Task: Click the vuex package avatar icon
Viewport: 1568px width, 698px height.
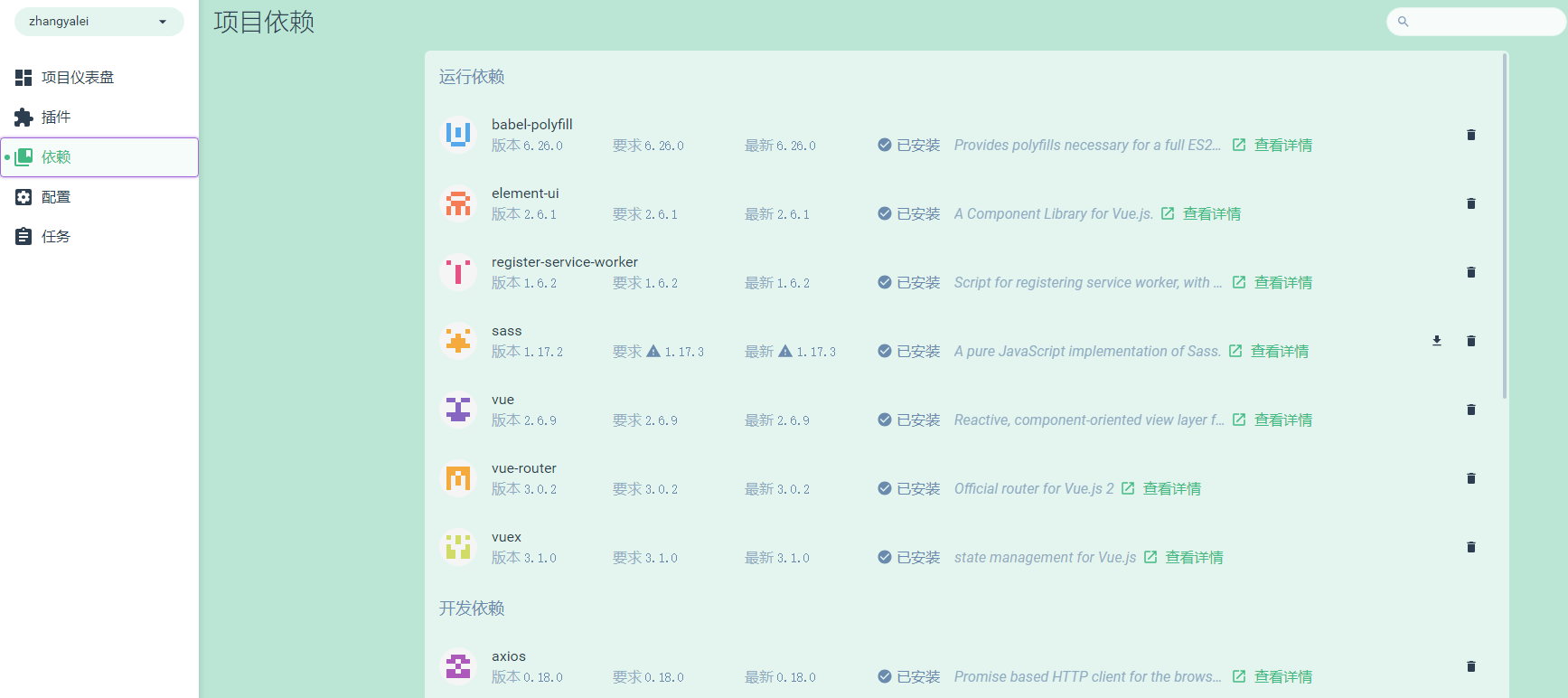Action: (458, 546)
